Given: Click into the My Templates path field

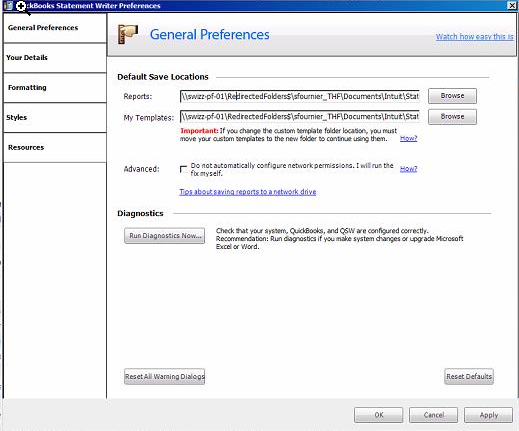Looking at the screenshot, I should [300, 117].
